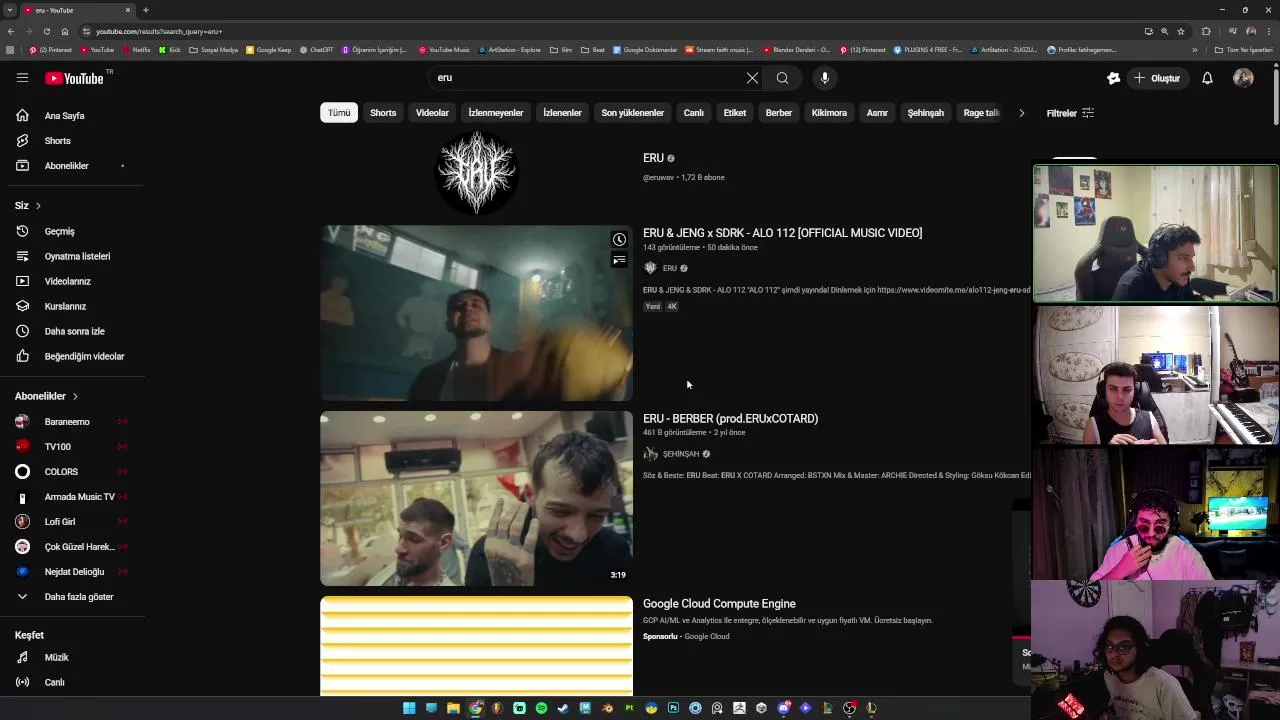Open ERU & JENG x SDRK ALO 112 title
1280x720 pixels.
[782, 233]
